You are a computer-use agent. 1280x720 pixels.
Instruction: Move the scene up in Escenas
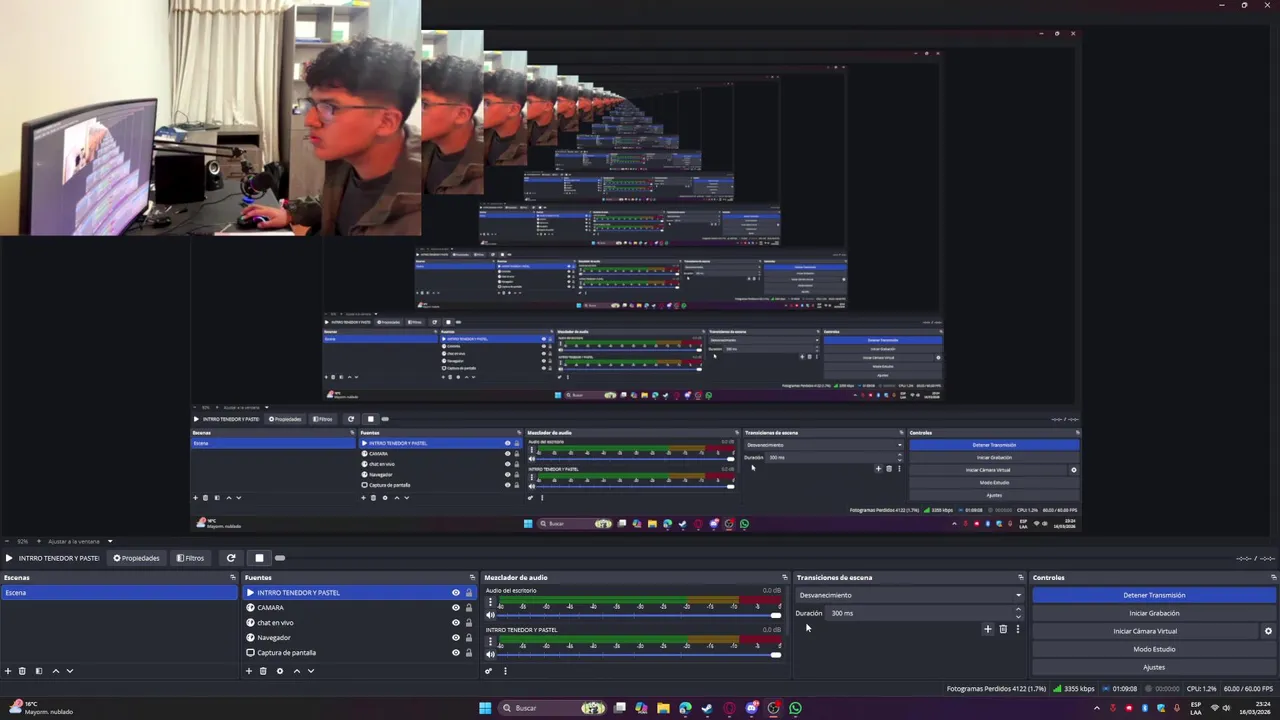[55, 671]
